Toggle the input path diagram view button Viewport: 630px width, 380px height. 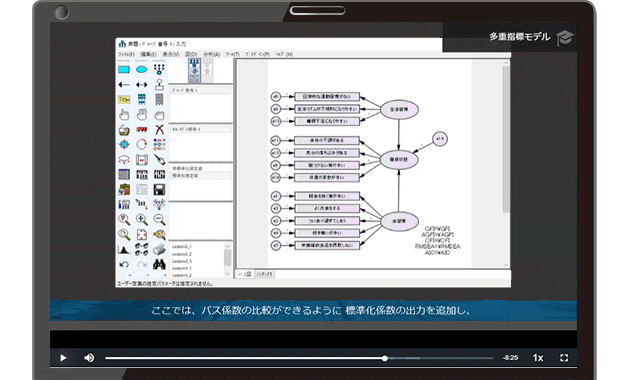[x=194, y=70]
